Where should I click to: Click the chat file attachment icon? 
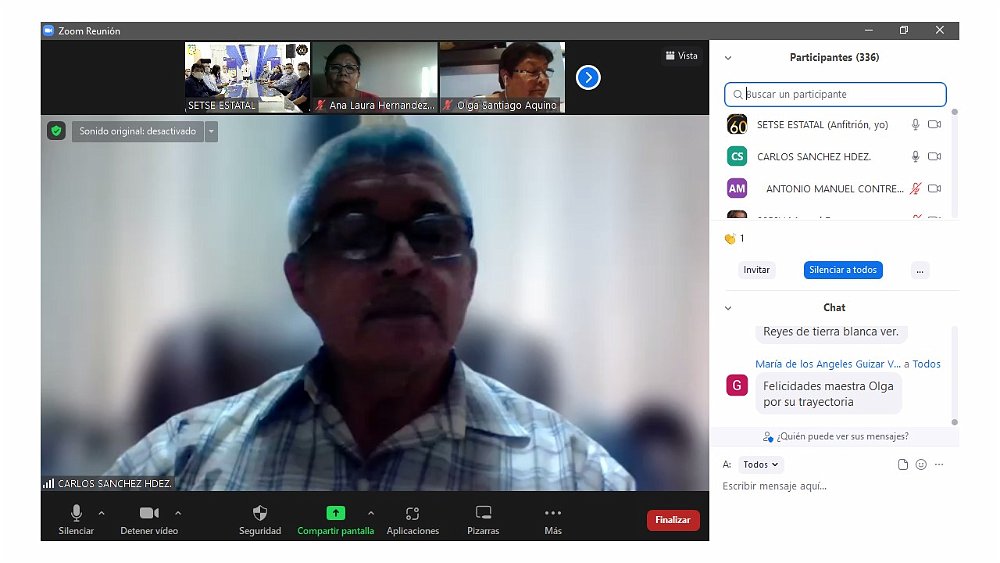903,465
